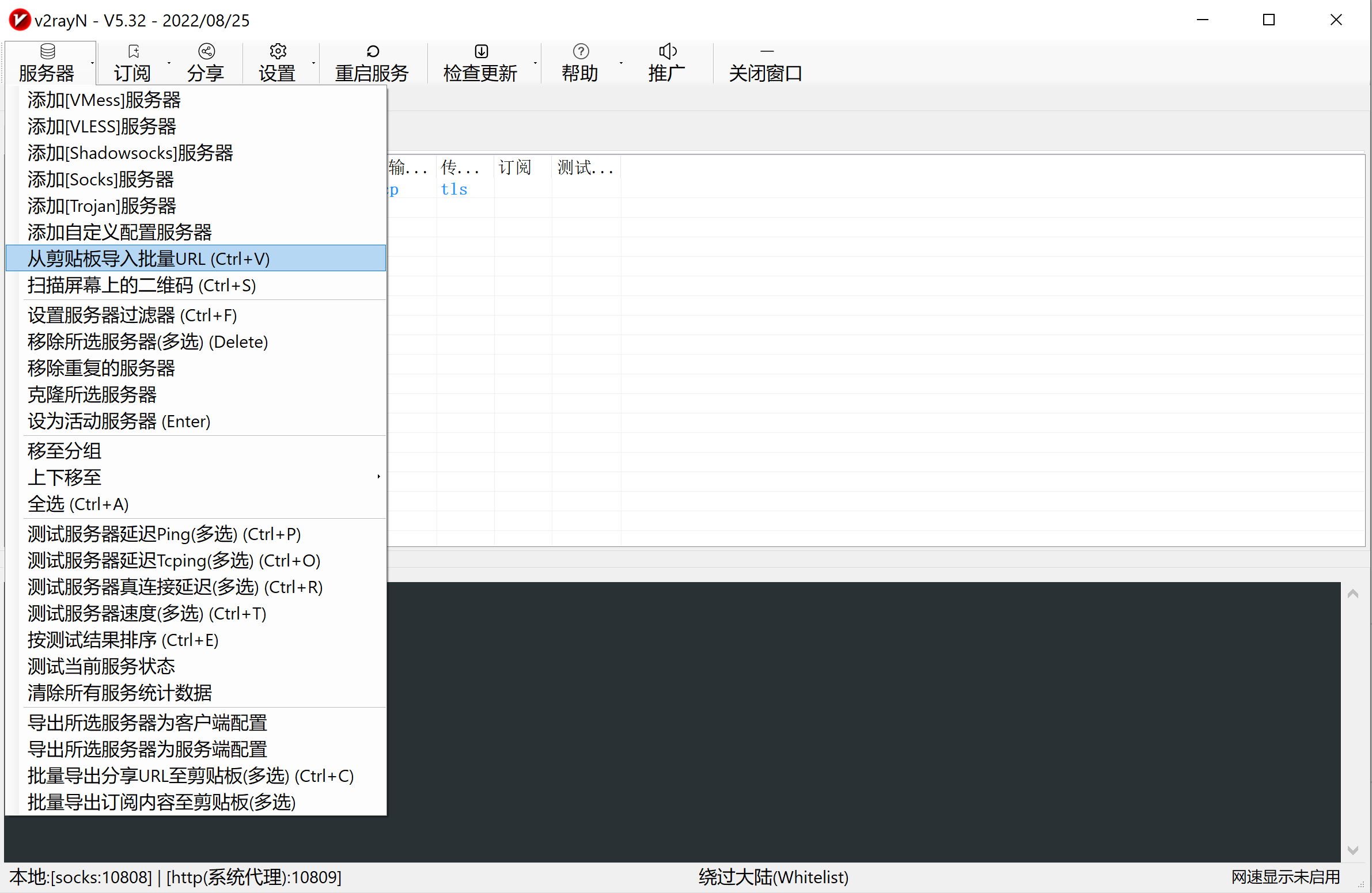Viewport: 1372px width, 893px height.
Task: Select 导出所选服务器为服务端配置
Action: (x=196, y=750)
